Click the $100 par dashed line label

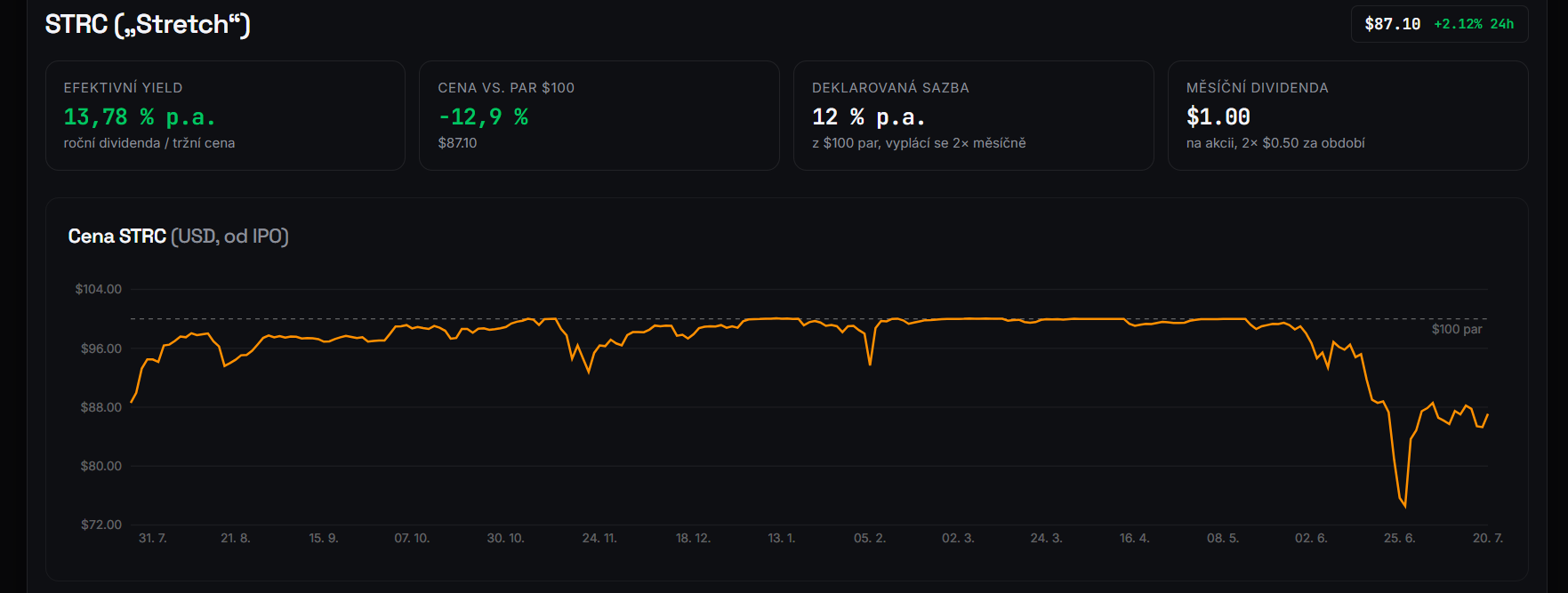1457,329
